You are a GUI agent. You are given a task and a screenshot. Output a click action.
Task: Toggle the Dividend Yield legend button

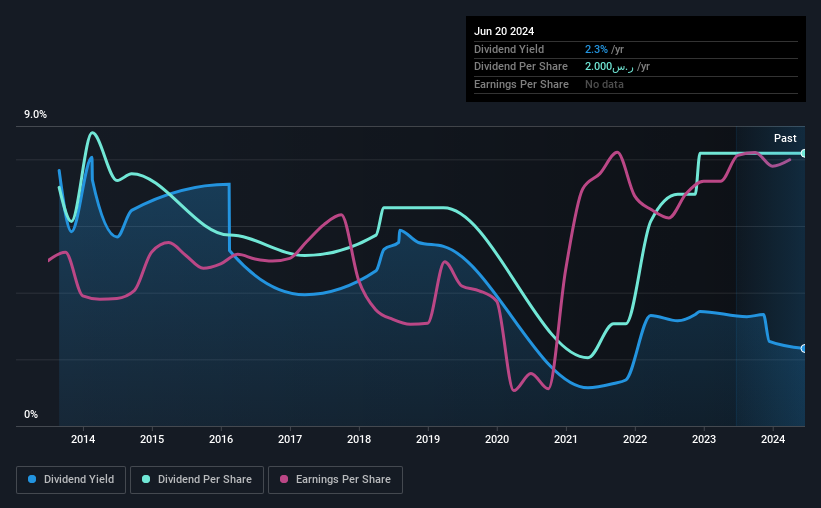pos(71,480)
